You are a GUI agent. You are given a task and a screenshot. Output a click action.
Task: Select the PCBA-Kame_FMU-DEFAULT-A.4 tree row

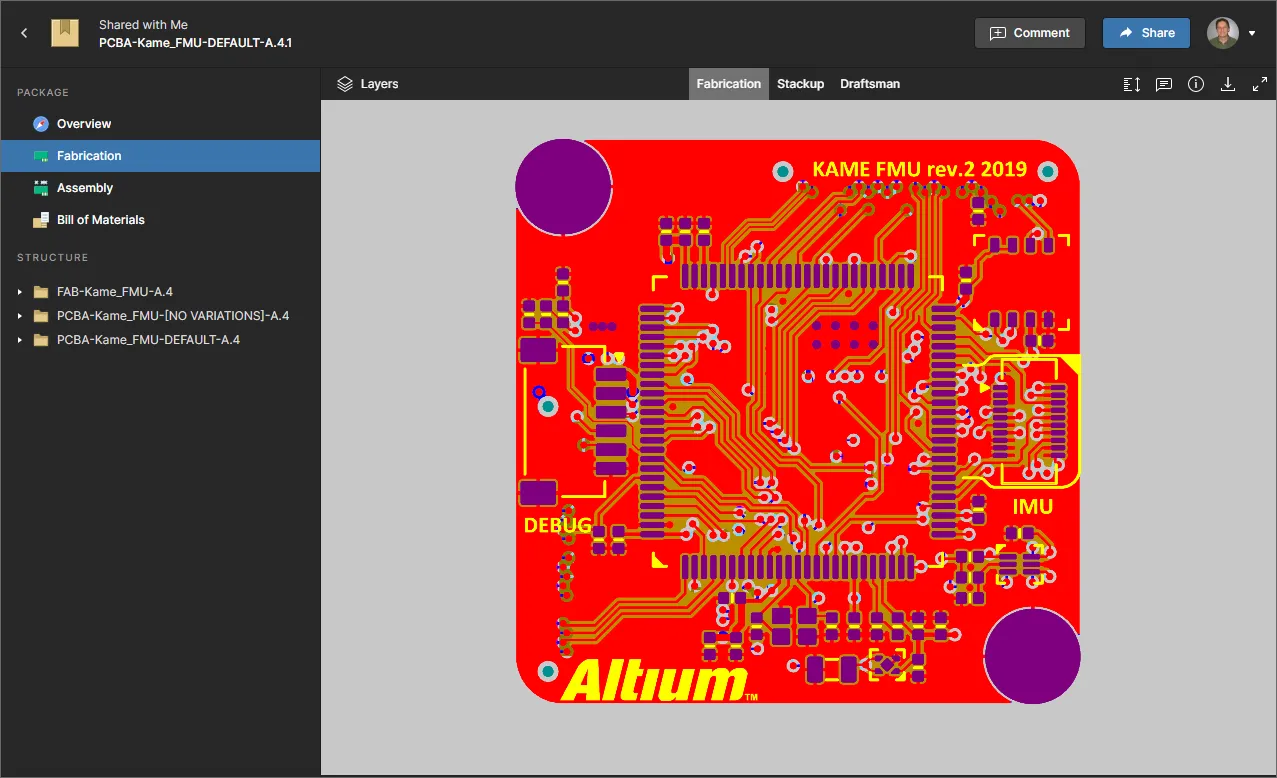[160, 340]
